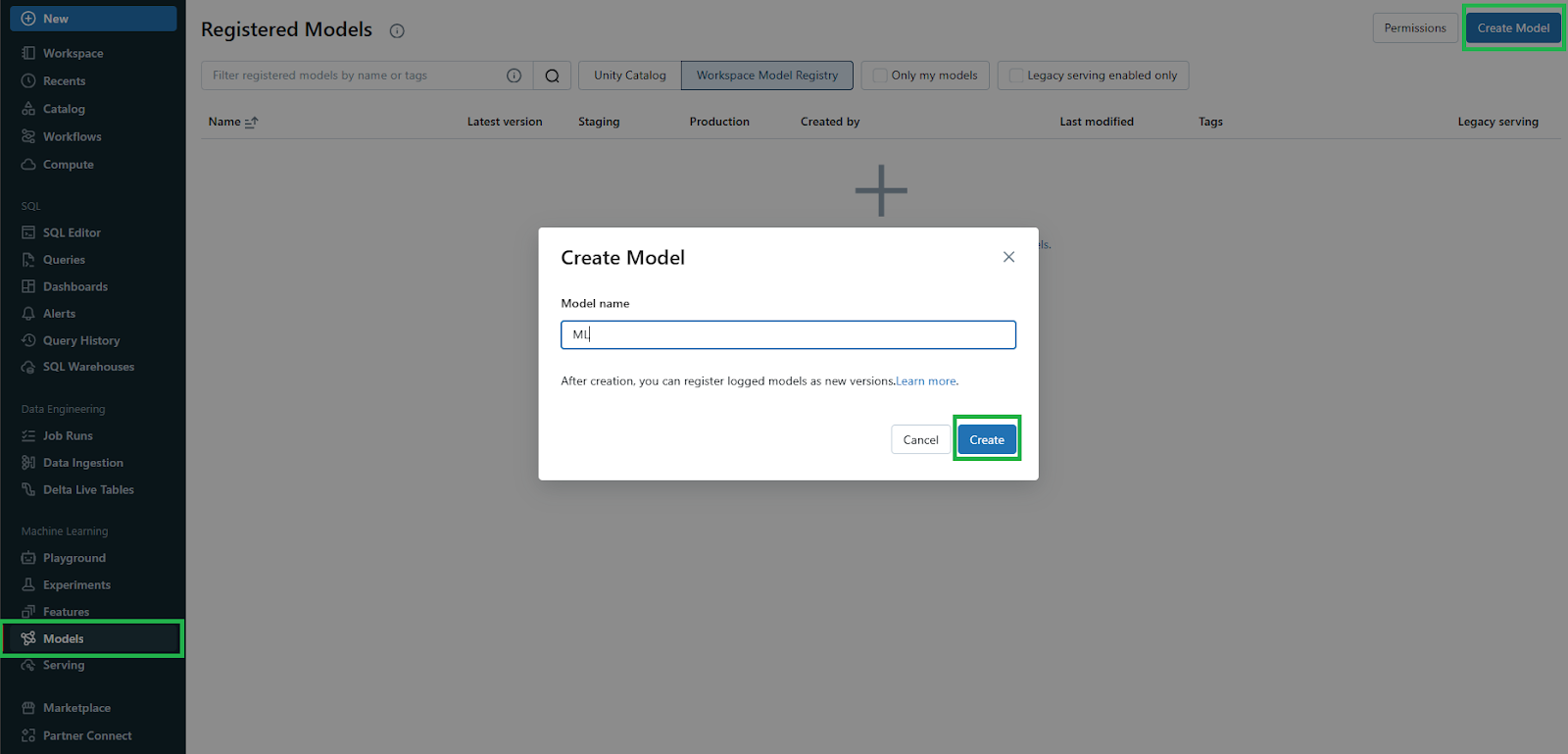The height and width of the screenshot is (754, 1568).
Task: Toggle Legacy serving enabled only checkbox
Action: pos(1016,75)
